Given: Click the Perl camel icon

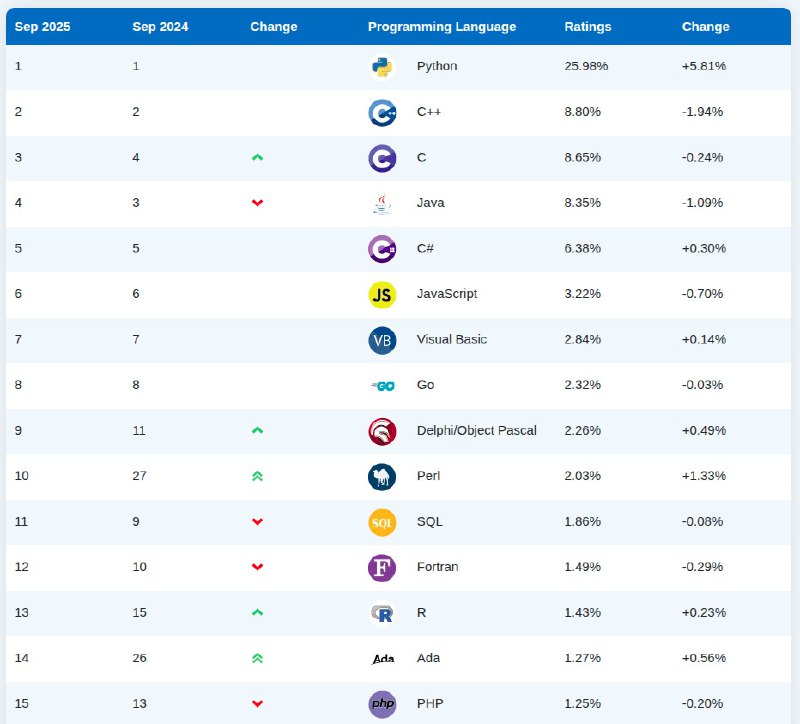Looking at the screenshot, I should (x=382, y=477).
